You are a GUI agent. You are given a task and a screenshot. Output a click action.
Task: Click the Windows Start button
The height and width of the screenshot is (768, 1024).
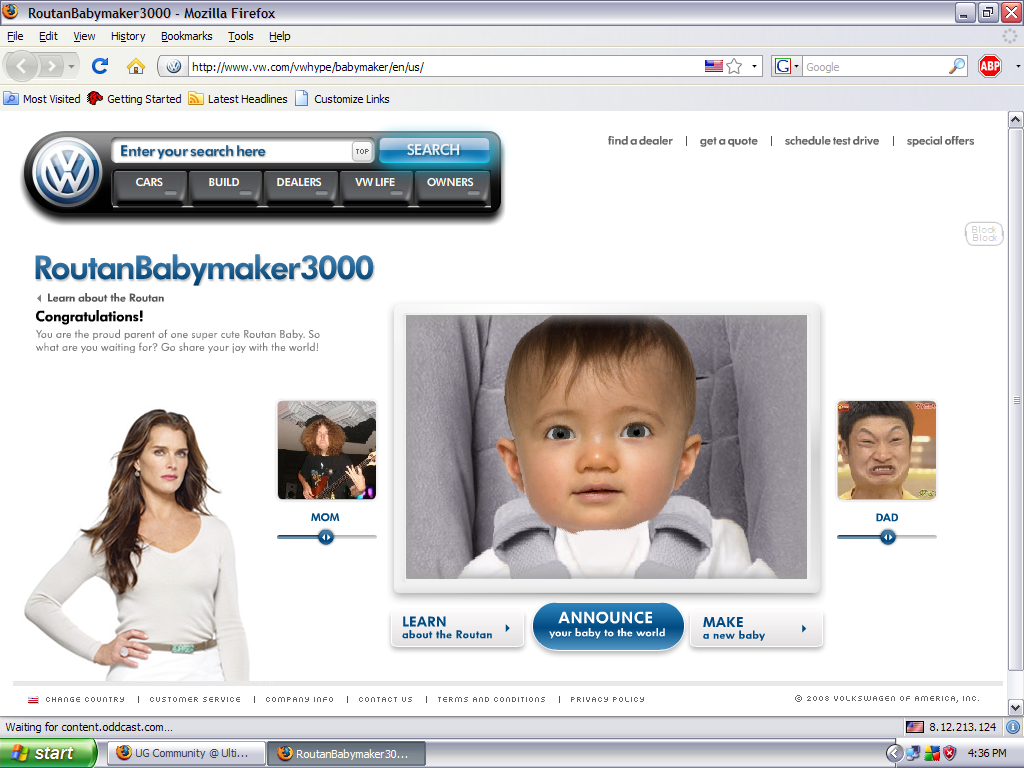point(47,753)
